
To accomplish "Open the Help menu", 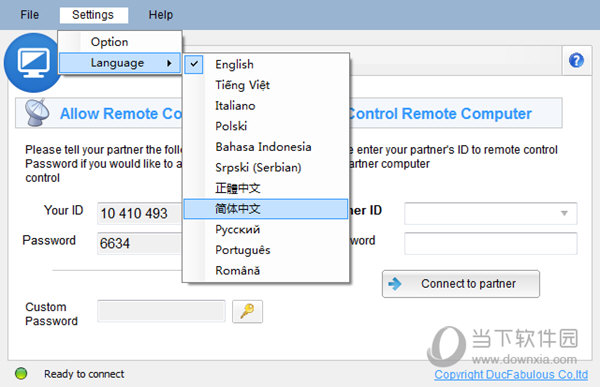I will 161,15.
